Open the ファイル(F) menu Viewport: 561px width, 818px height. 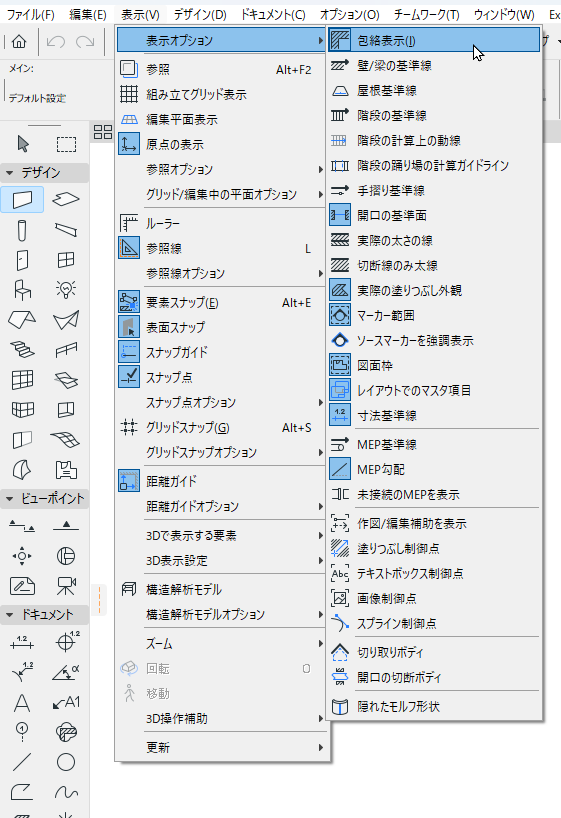click(x=30, y=15)
